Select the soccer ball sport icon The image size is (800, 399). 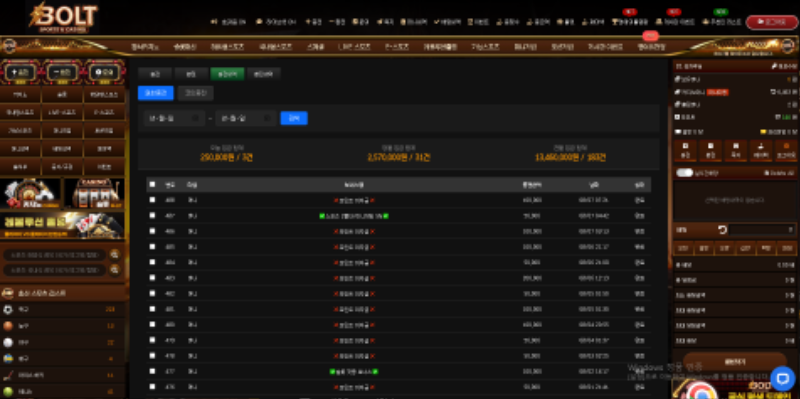click(8, 309)
